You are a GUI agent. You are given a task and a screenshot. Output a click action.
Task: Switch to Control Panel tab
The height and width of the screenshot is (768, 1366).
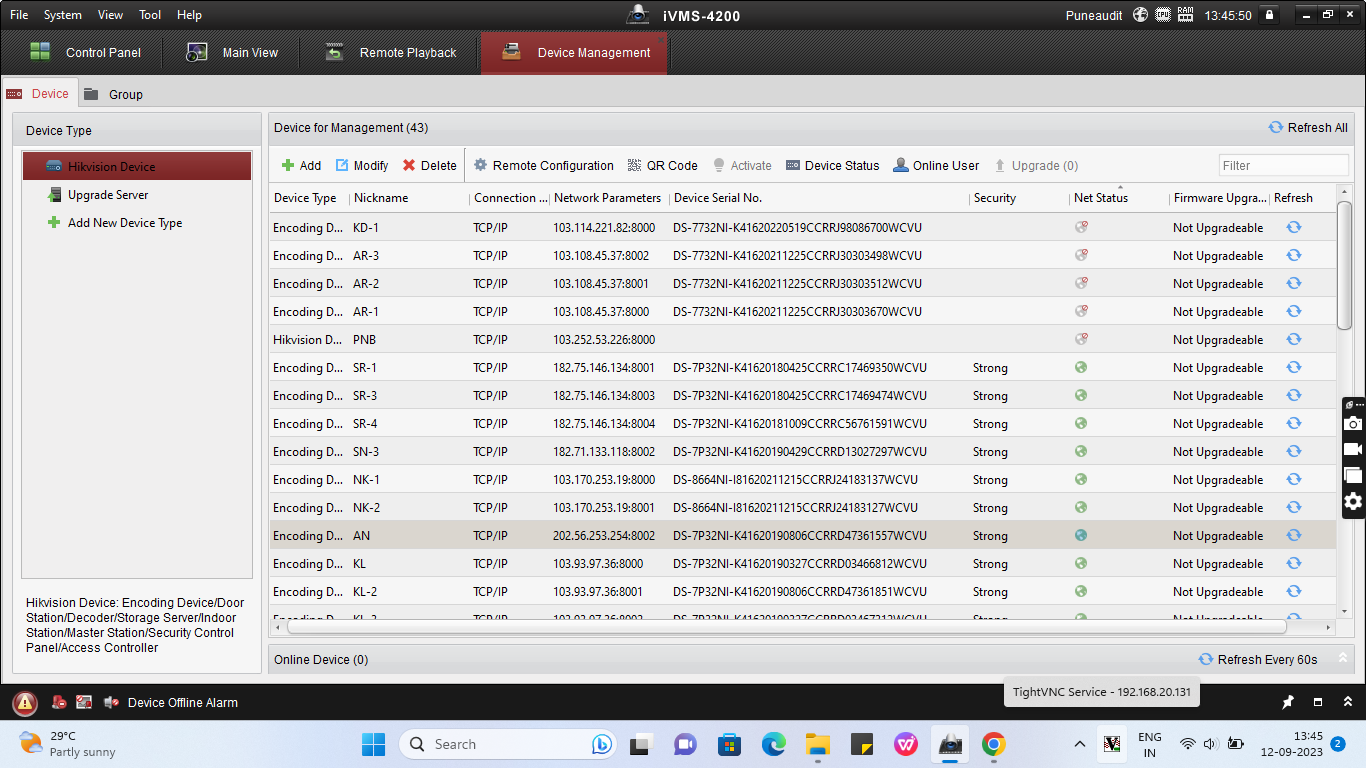click(86, 52)
